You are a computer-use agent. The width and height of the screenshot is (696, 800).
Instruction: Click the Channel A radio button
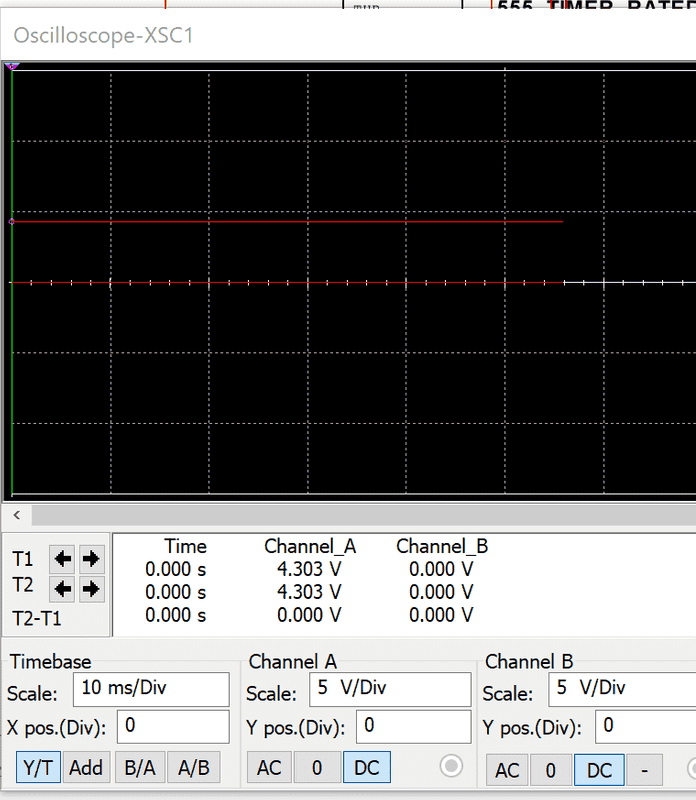pyautogui.click(x=452, y=766)
